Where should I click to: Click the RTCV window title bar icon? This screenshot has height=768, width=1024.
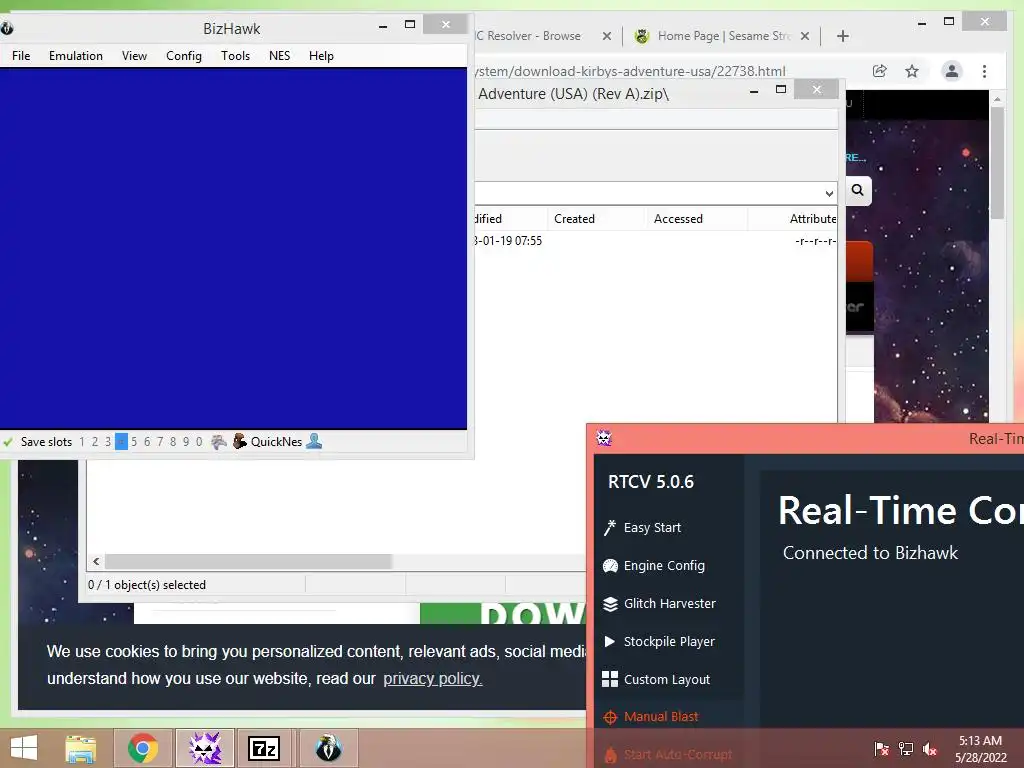604,438
